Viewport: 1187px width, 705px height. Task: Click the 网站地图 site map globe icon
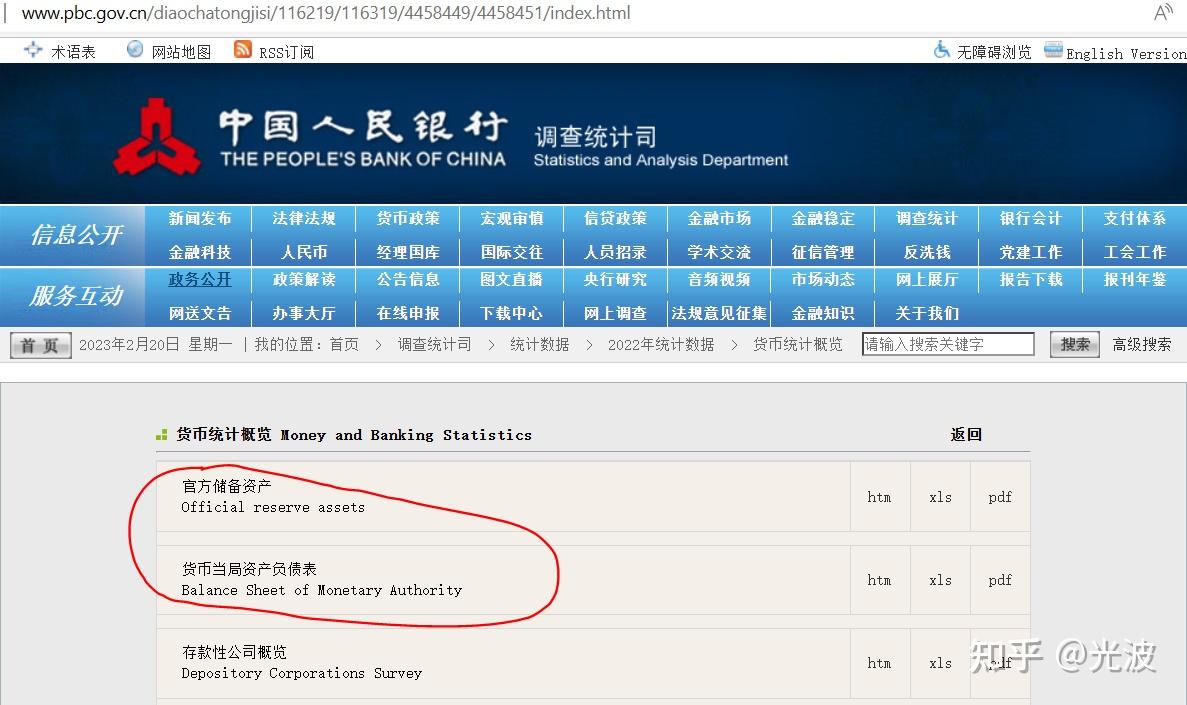pyautogui.click(x=132, y=50)
